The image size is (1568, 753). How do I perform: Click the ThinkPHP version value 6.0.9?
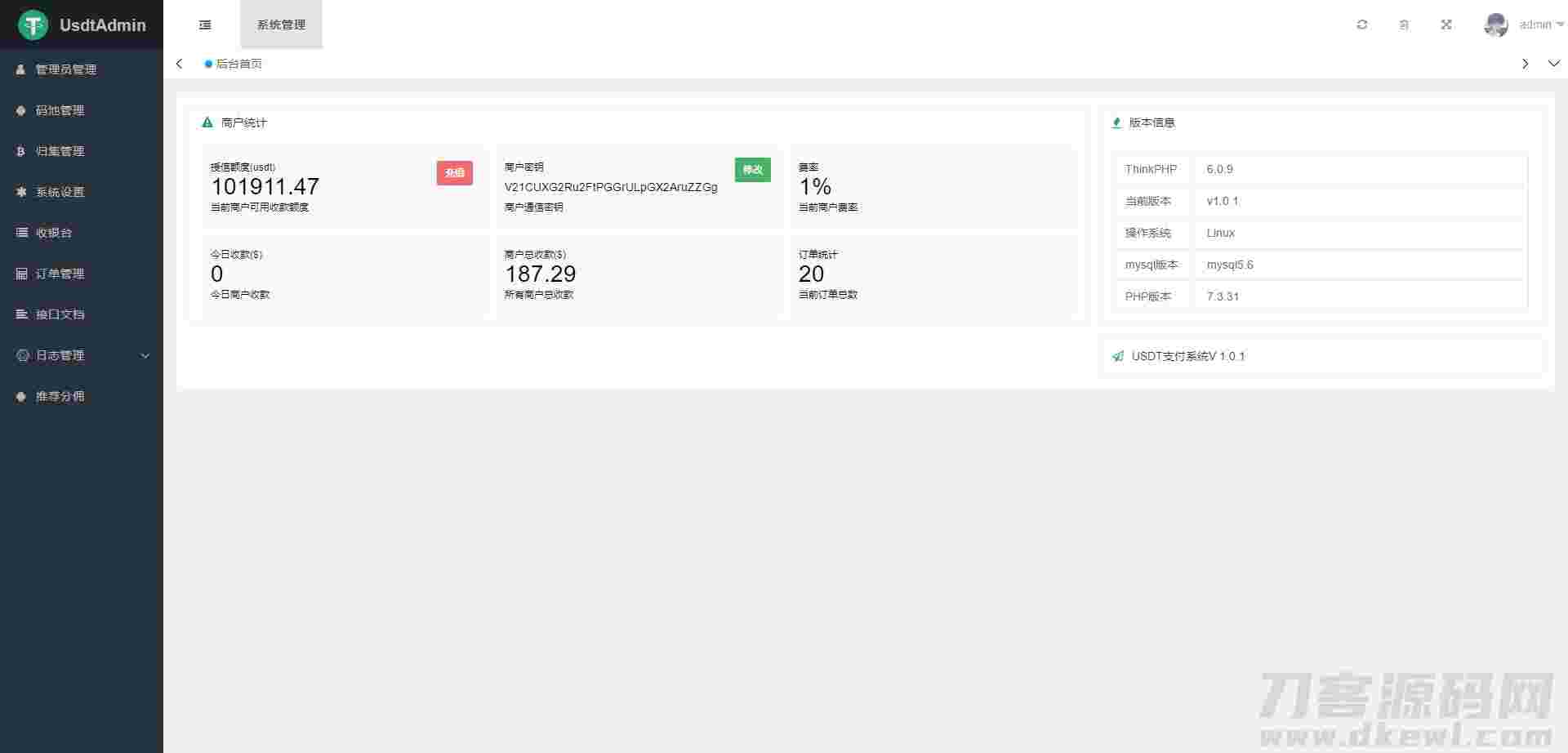click(x=1220, y=169)
